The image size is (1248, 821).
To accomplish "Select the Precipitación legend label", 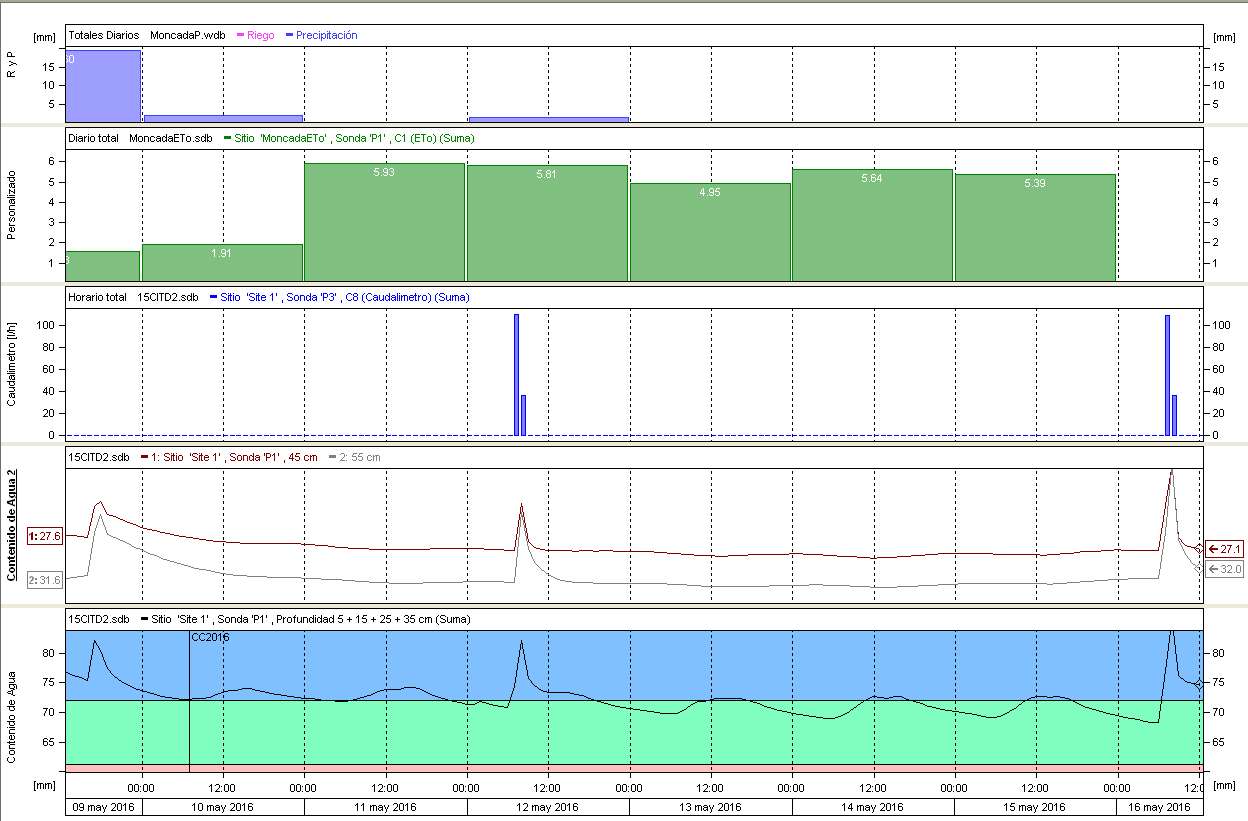I will pyautogui.click(x=327, y=35).
